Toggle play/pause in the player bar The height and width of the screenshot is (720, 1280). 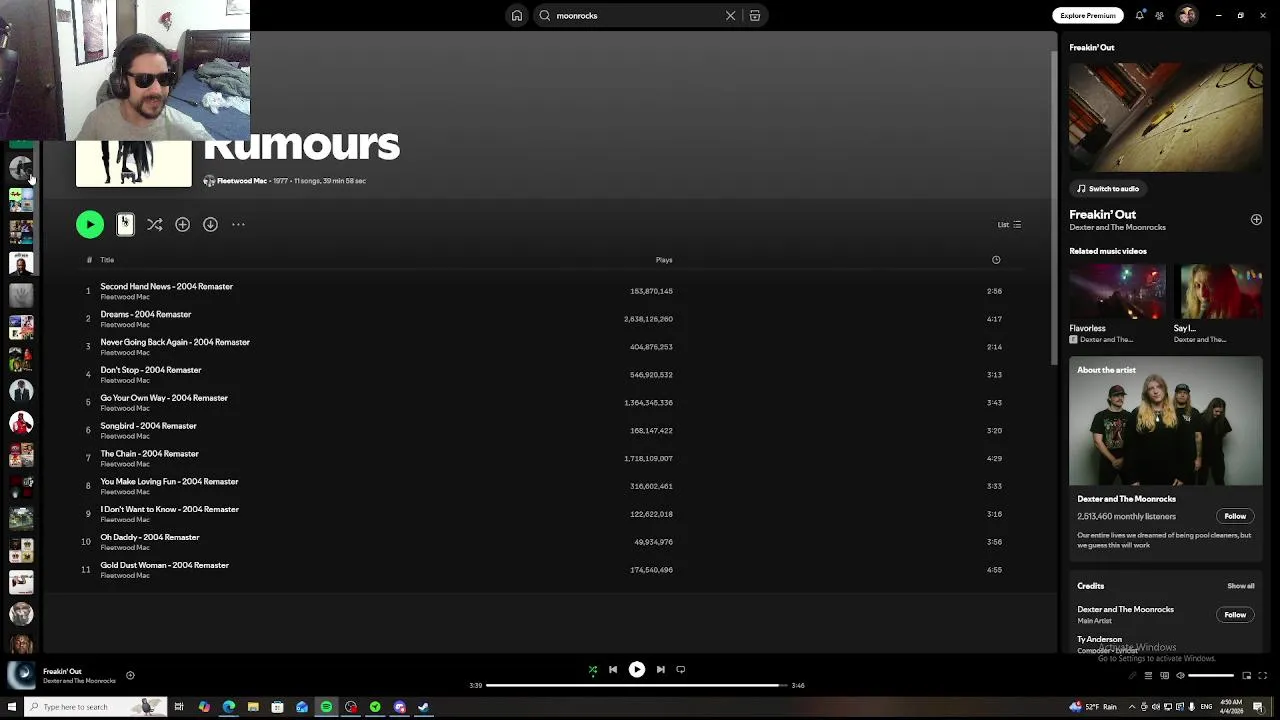pos(637,670)
